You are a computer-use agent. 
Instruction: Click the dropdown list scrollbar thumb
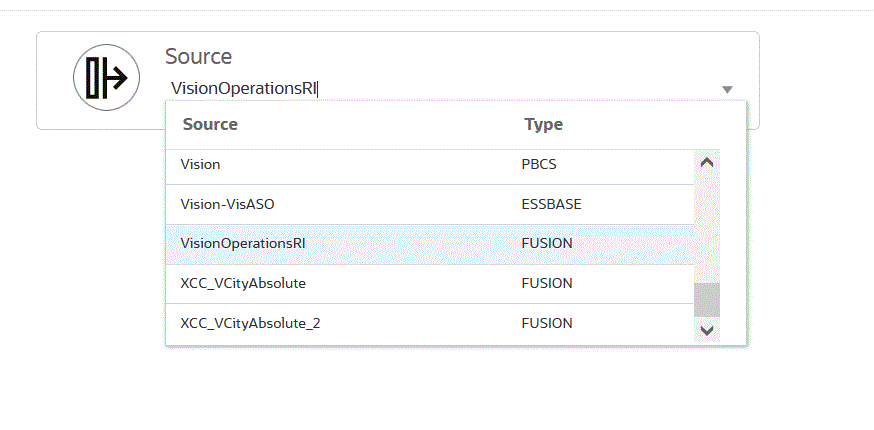707,299
